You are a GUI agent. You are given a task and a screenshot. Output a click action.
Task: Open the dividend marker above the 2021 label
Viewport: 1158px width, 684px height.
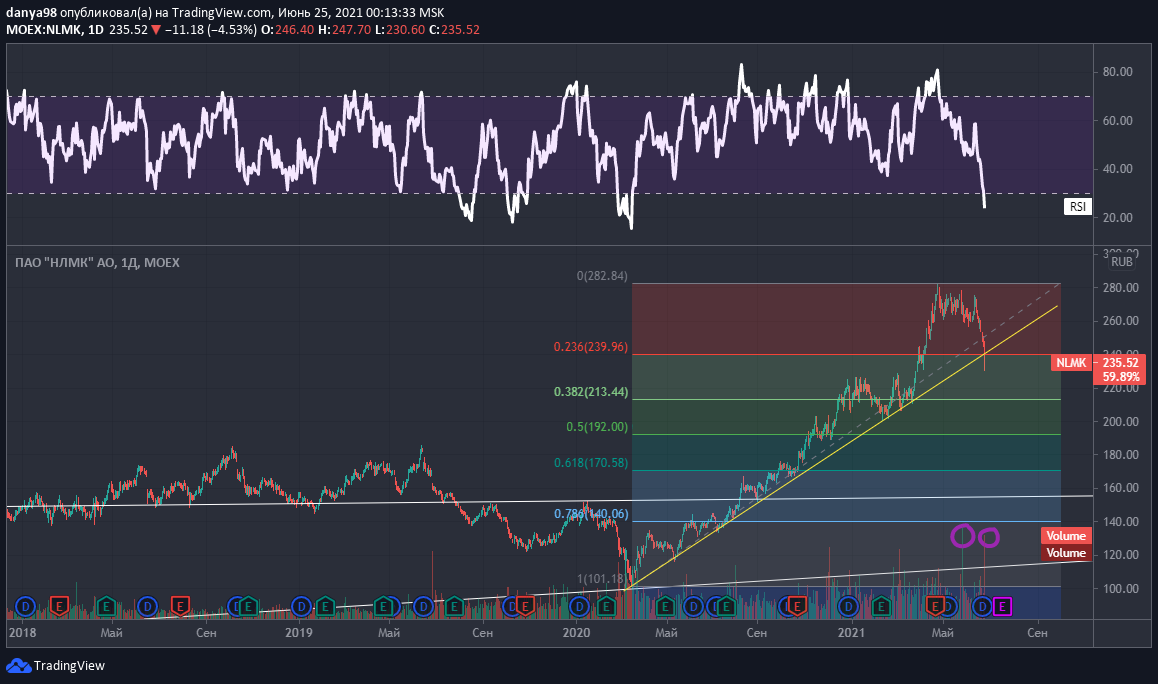tap(849, 606)
